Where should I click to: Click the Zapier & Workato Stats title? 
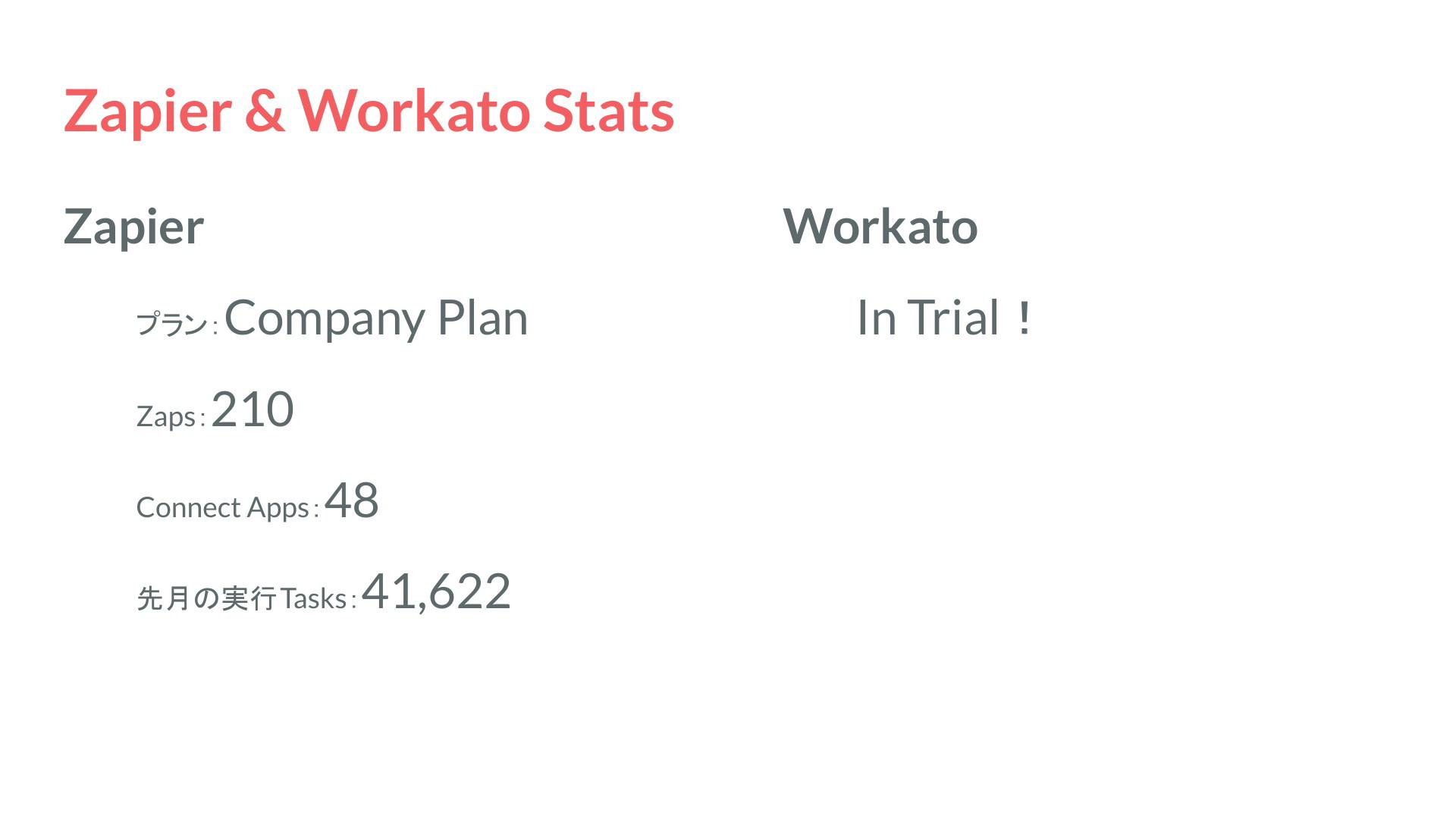point(369,111)
